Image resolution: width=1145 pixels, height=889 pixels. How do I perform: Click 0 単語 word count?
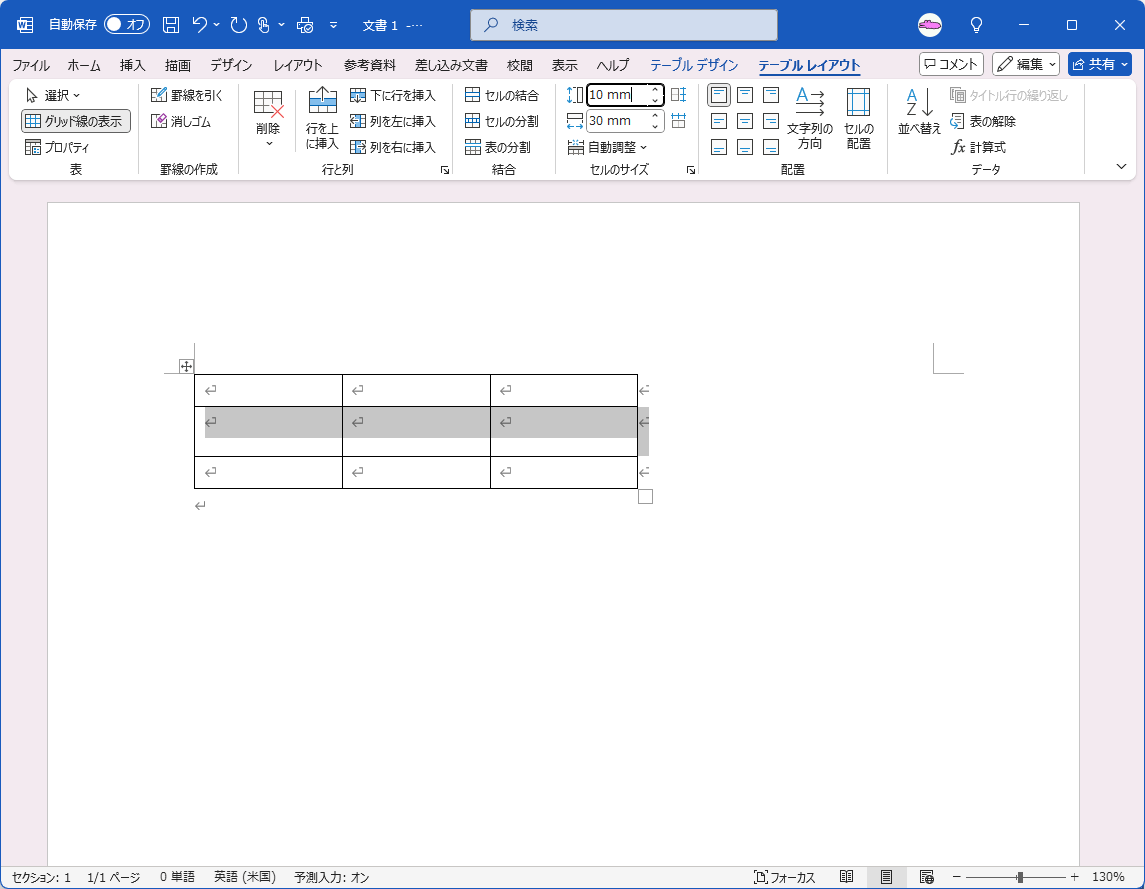[177, 877]
